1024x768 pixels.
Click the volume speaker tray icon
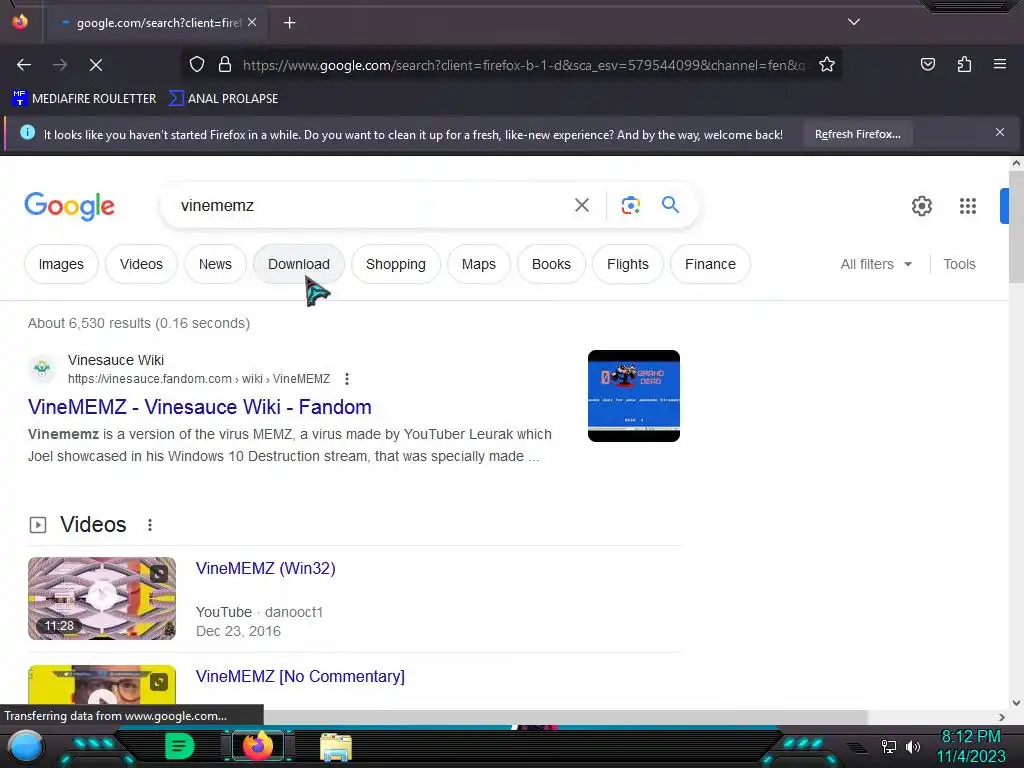(x=912, y=746)
